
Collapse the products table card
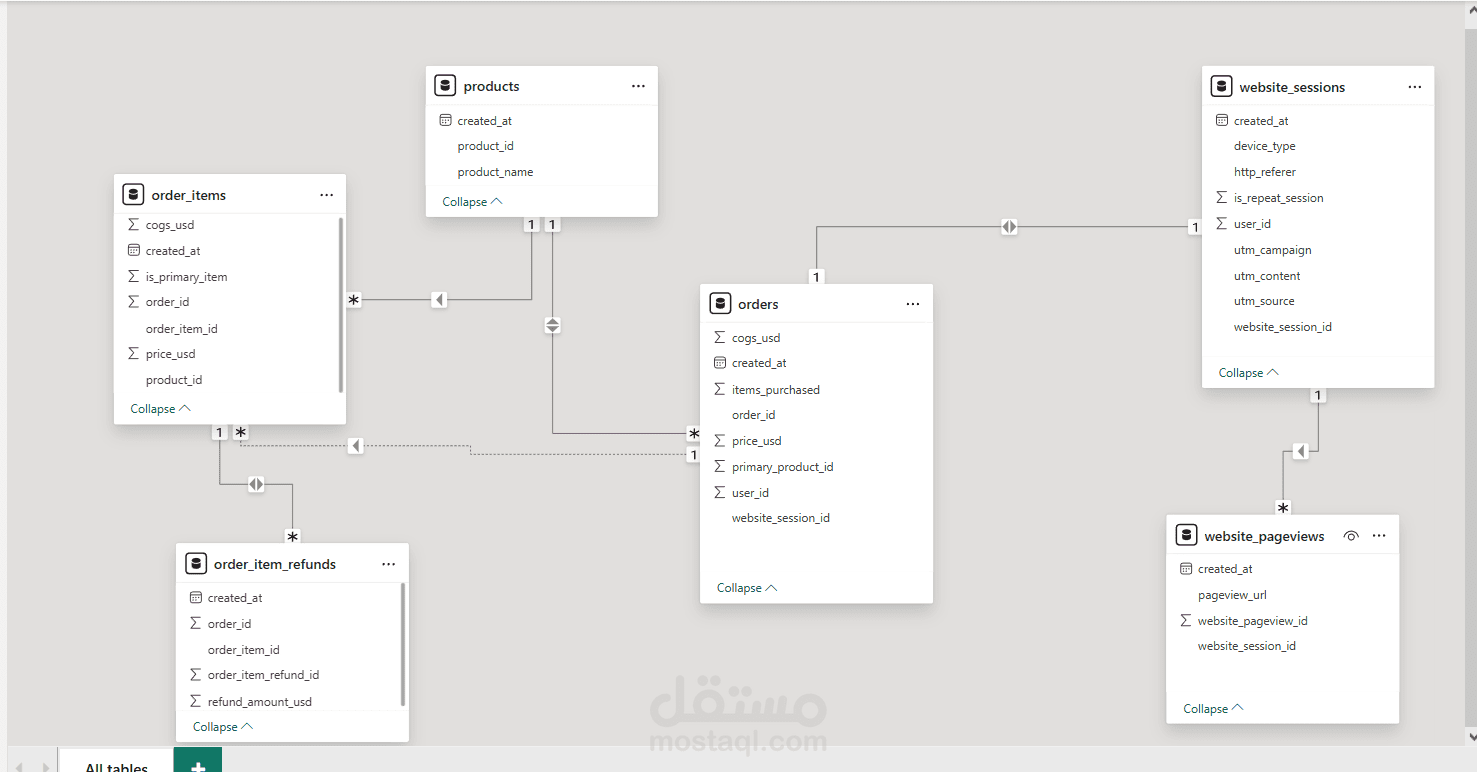[472, 201]
